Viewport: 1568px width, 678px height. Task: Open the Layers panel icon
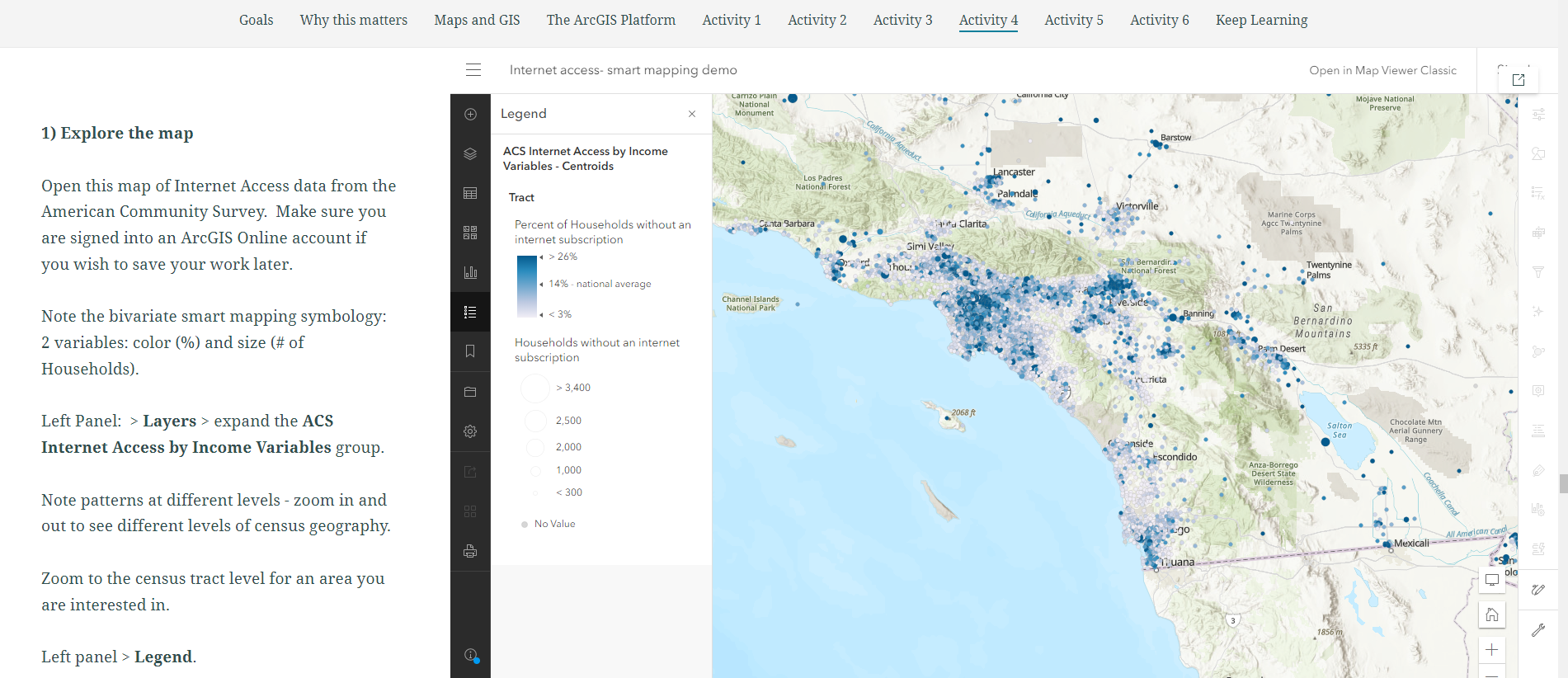click(x=470, y=153)
